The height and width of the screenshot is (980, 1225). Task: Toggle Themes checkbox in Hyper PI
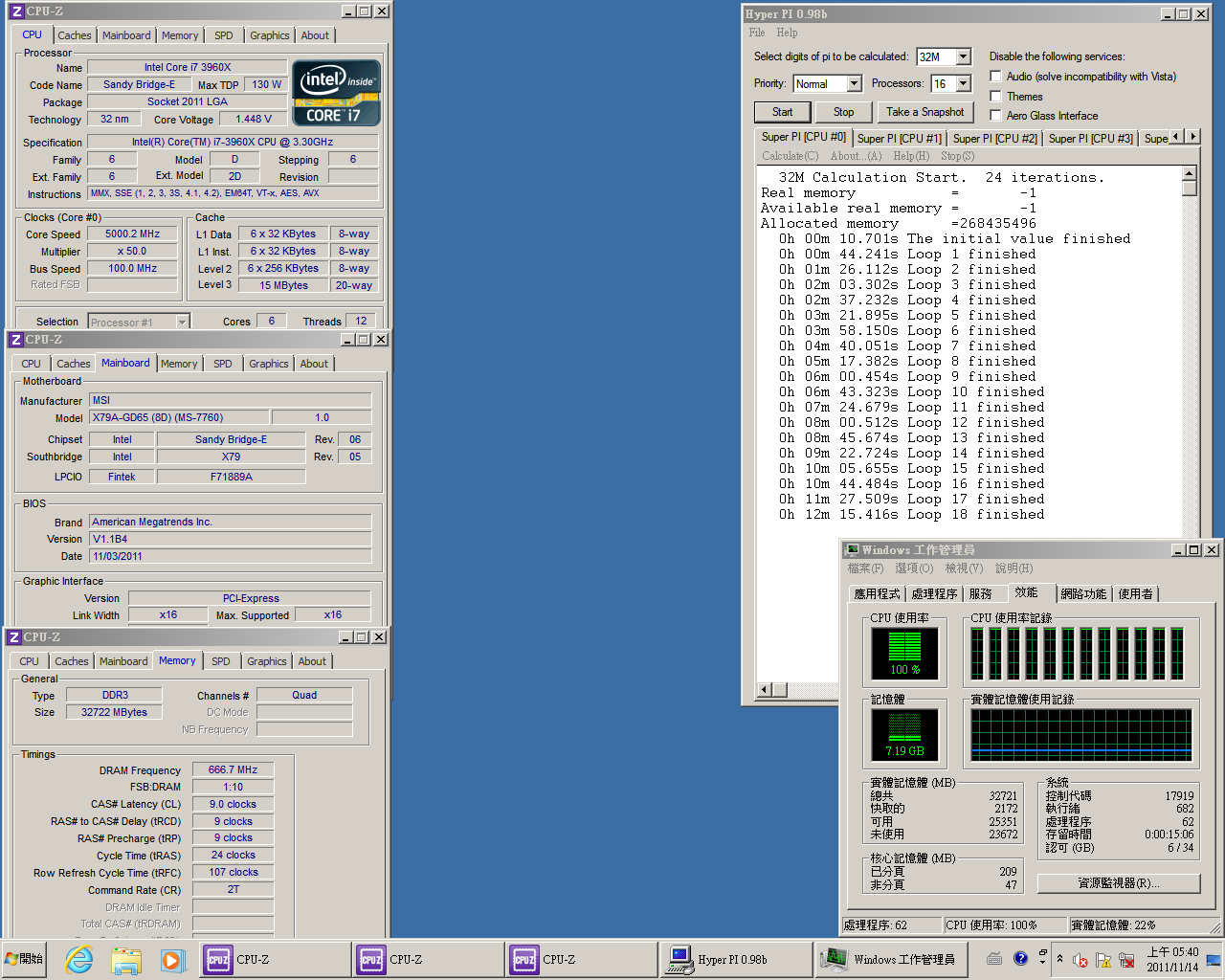[995, 97]
